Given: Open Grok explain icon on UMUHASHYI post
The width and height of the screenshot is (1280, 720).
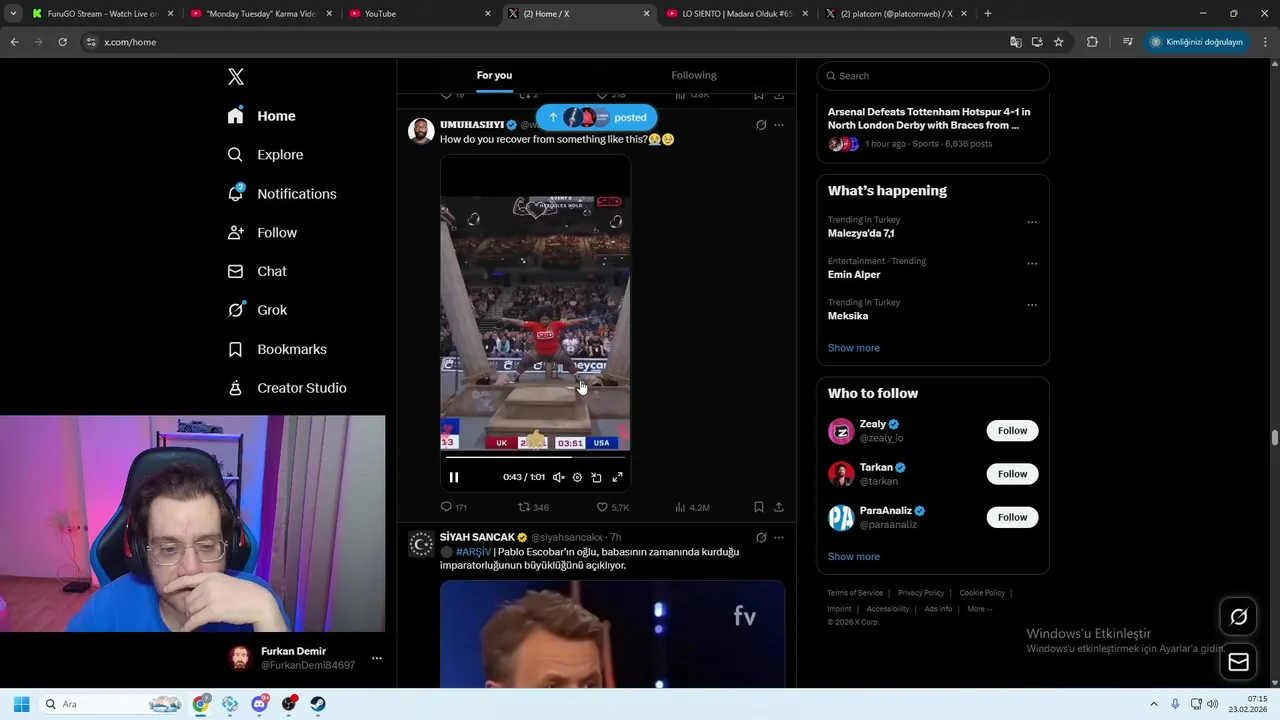Looking at the screenshot, I should pos(761,125).
